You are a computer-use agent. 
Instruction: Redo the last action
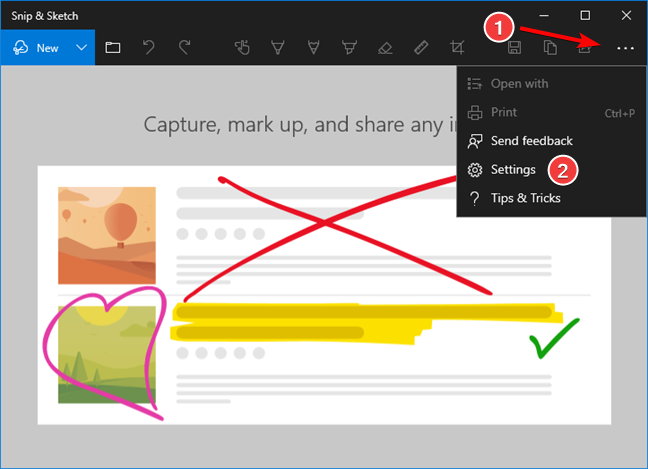[184, 48]
